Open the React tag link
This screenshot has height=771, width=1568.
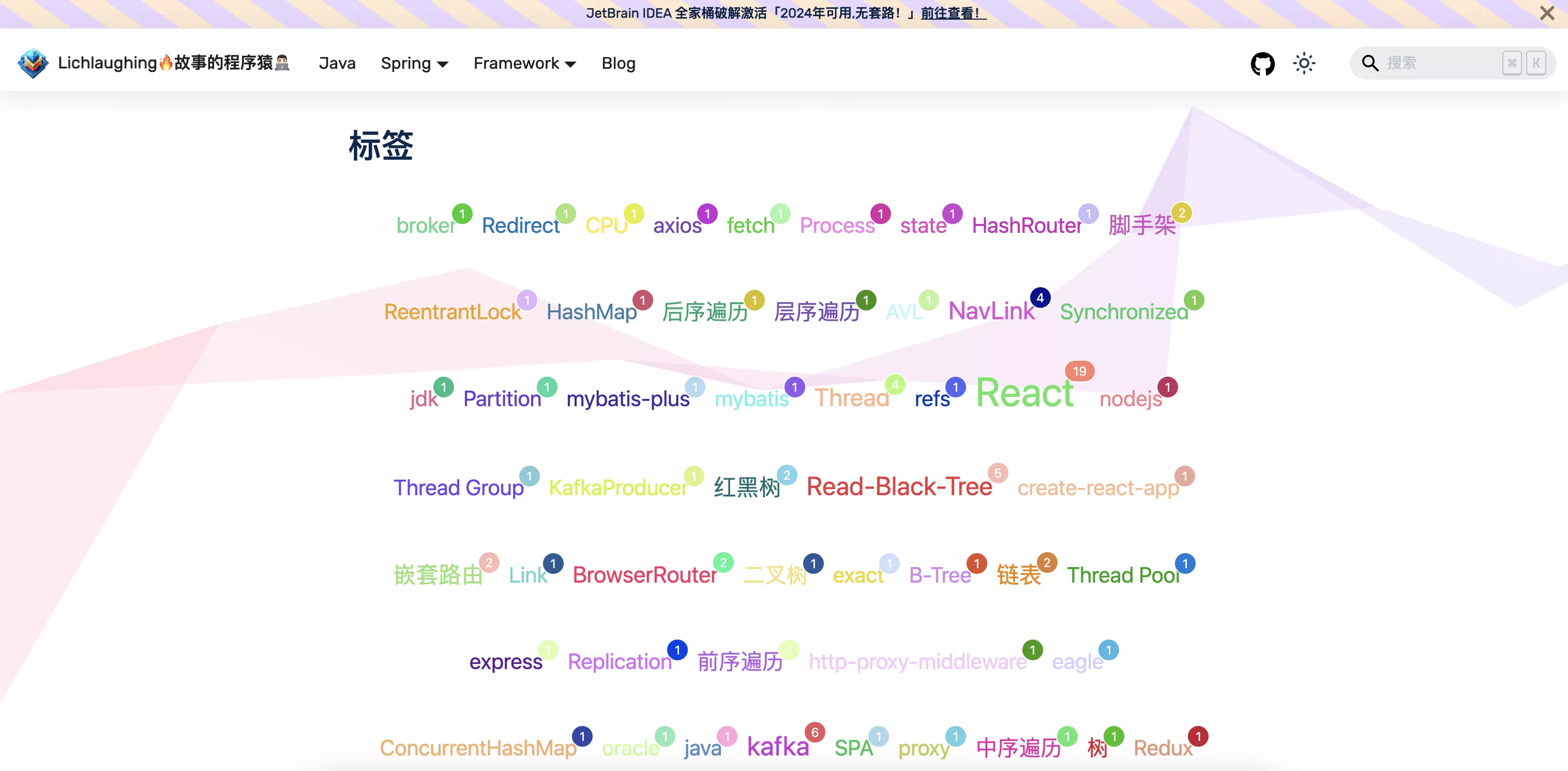[x=1024, y=393]
